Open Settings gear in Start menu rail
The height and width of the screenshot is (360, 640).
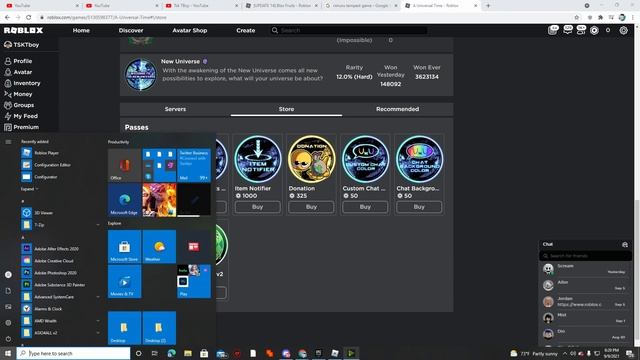[8, 323]
